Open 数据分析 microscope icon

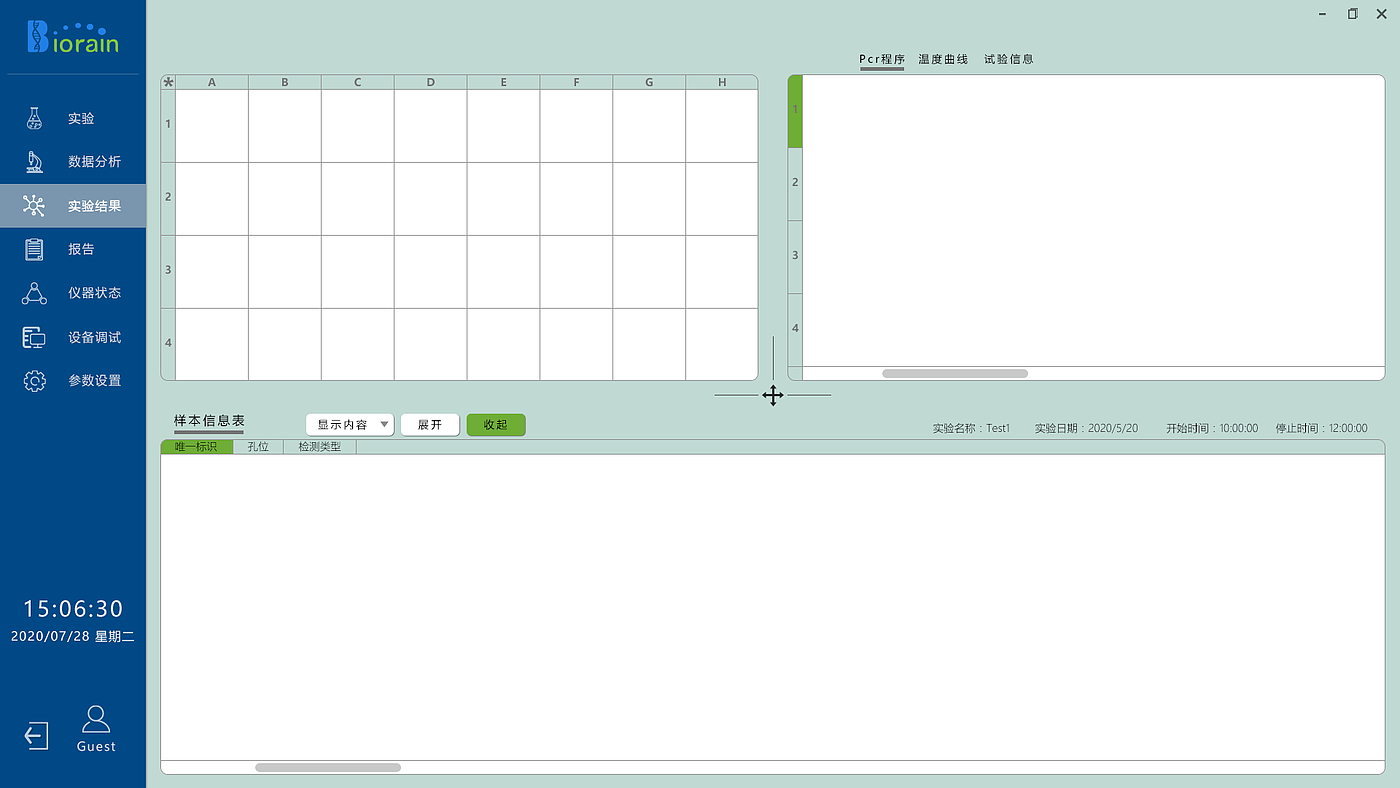35,162
